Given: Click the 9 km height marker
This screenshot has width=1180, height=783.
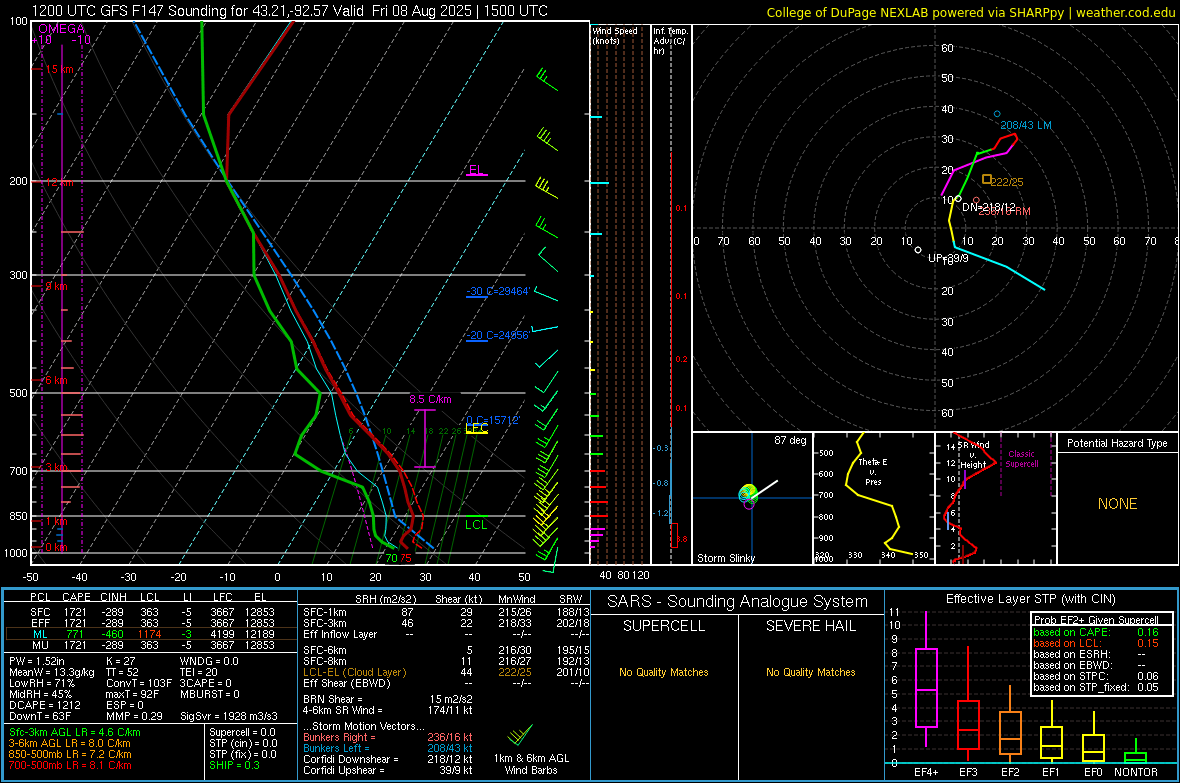Looking at the screenshot, I should pyautogui.click(x=56, y=286).
